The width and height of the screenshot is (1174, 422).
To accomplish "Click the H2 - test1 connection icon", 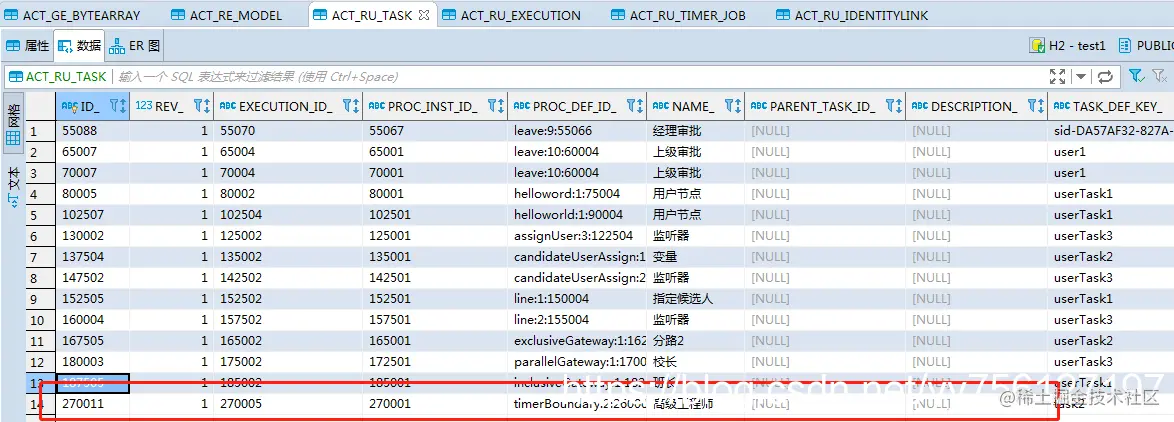I will [1038, 46].
